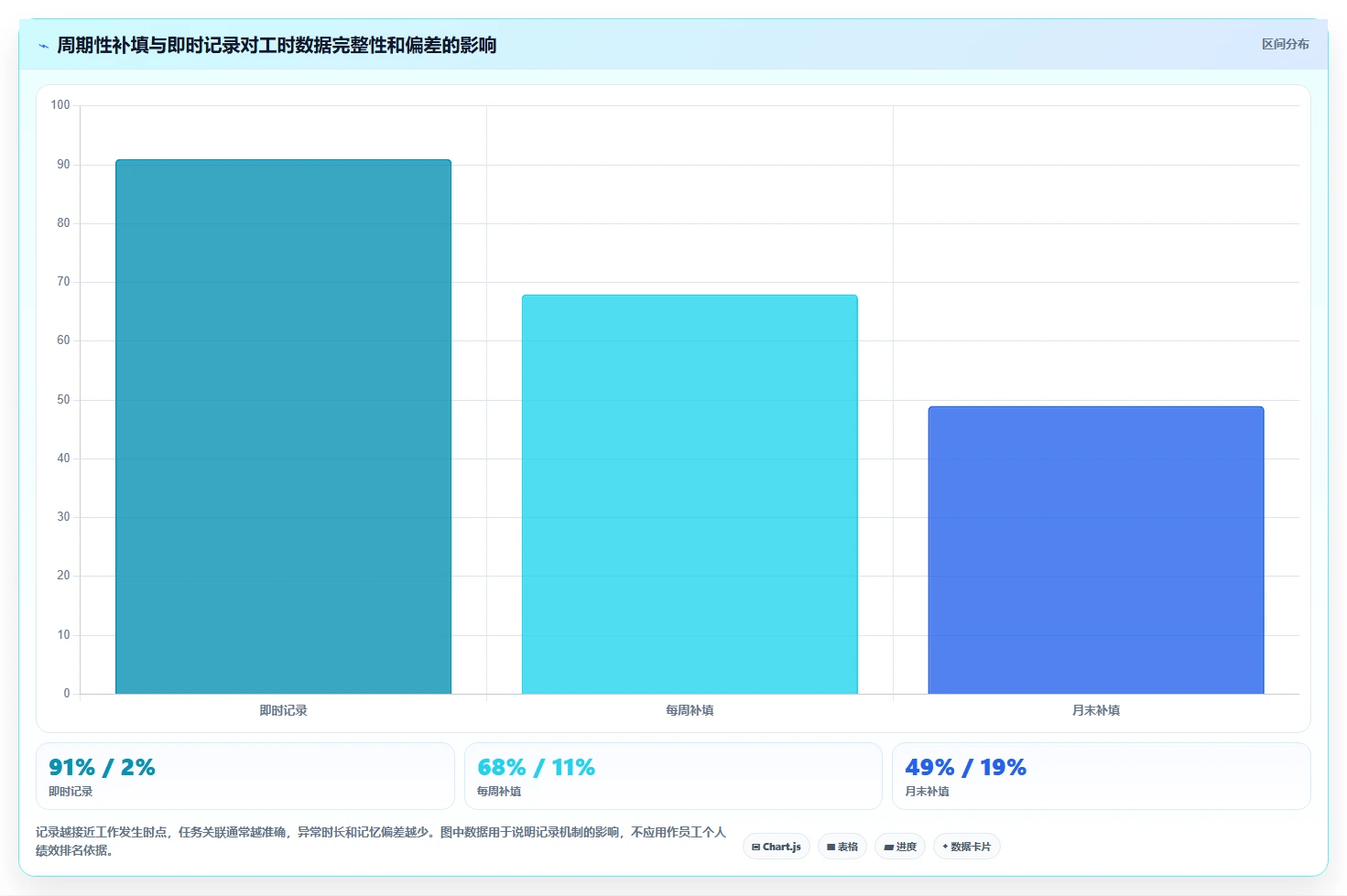Click the 91% / 2% stat value
The image size is (1347, 896).
[102, 767]
